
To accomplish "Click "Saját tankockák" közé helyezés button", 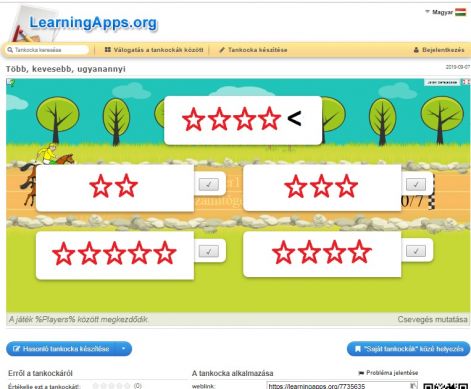I will point(409,349).
